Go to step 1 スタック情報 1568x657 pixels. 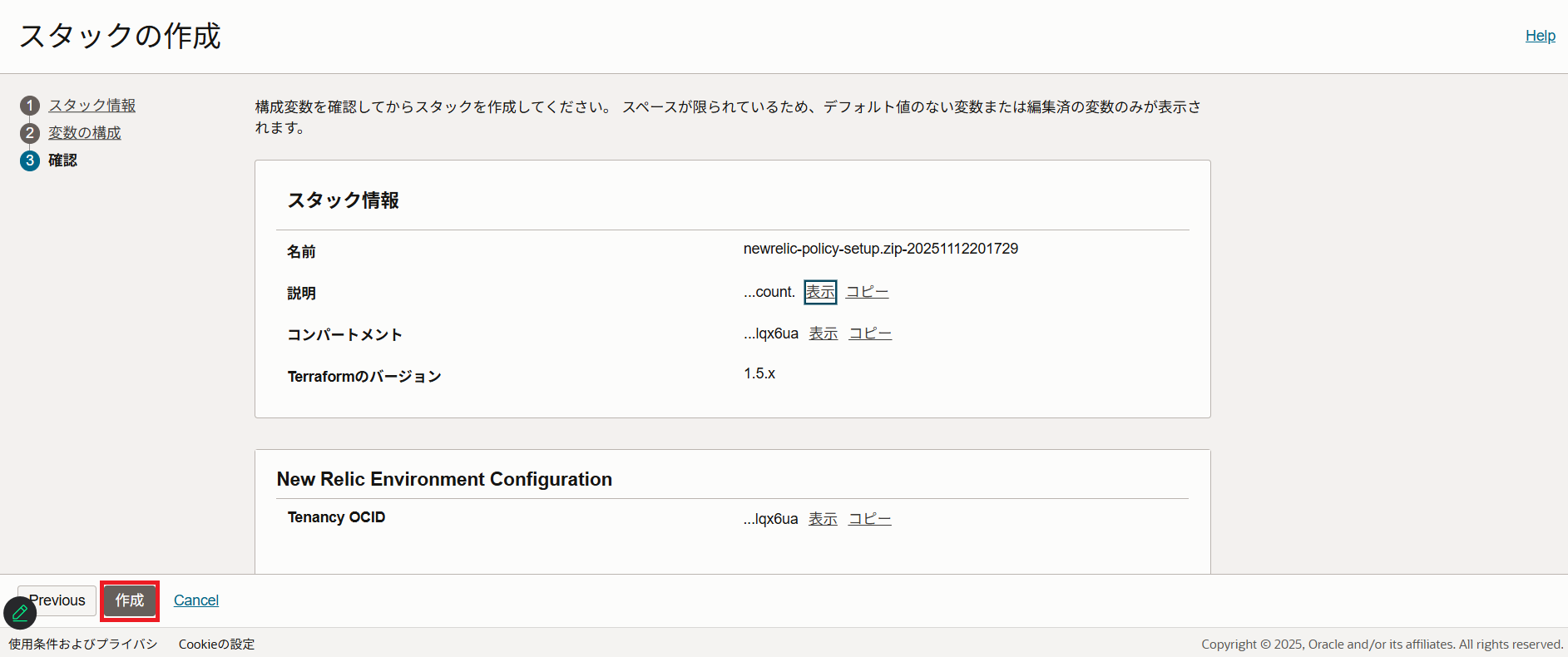coord(92,106)
